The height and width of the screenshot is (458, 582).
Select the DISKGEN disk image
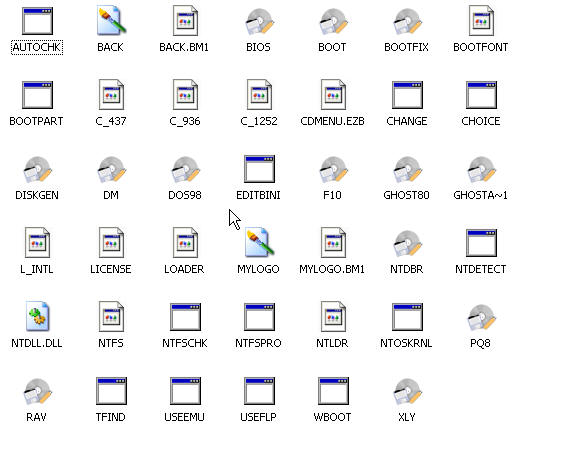click(x=37, y=170)
